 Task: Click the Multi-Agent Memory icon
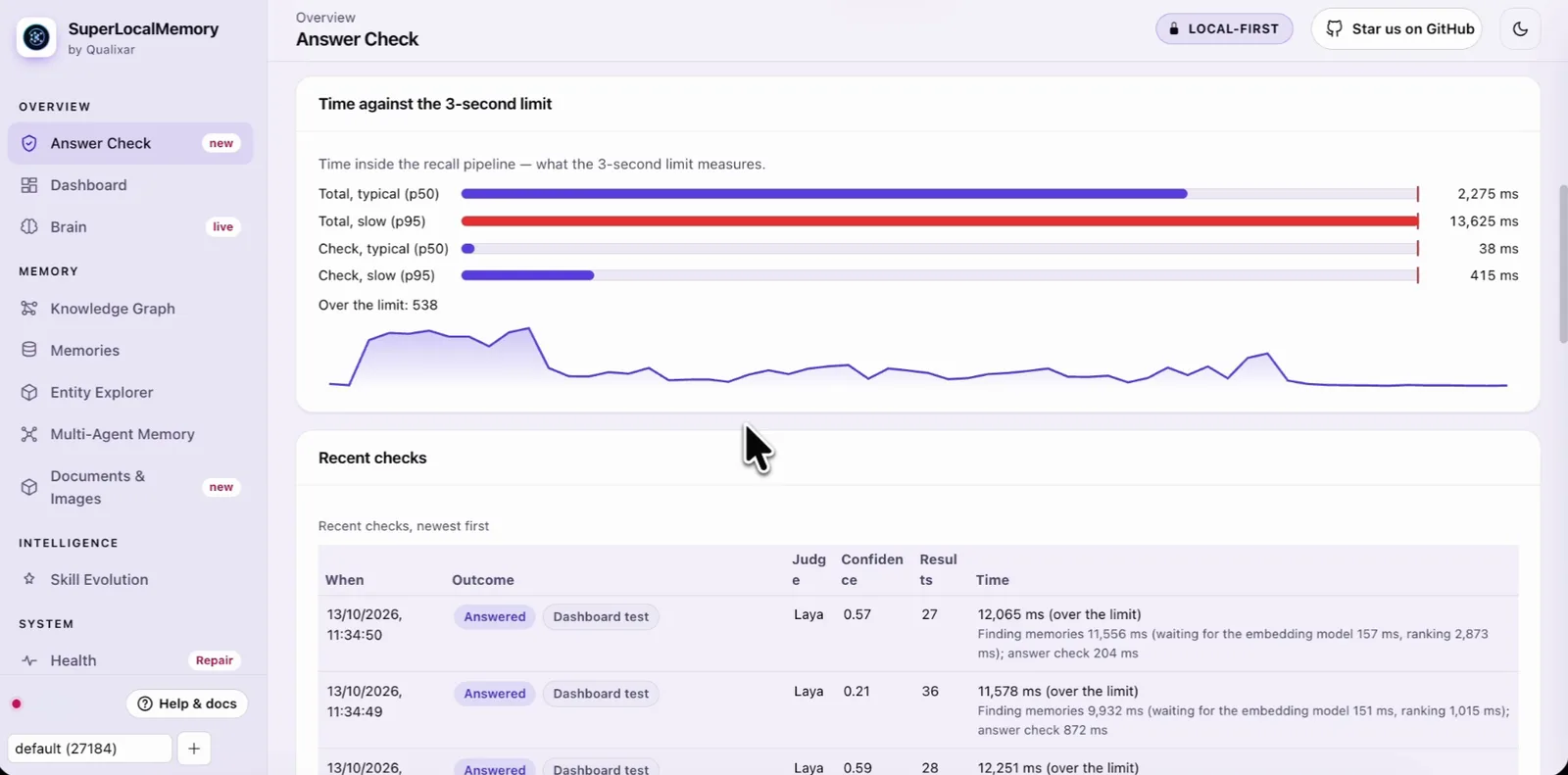tap(29, 434)
